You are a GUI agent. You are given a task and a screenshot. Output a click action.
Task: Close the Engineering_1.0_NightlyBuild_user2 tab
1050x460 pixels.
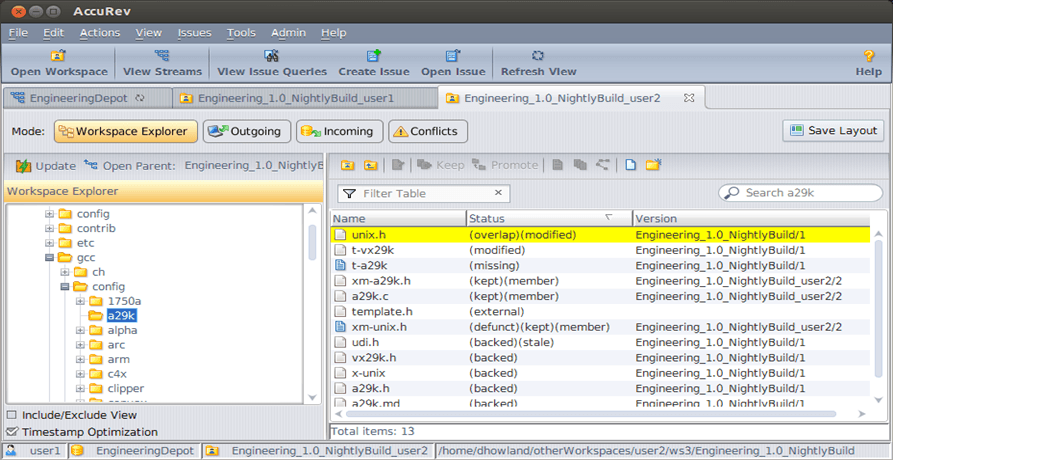tap(689, 98)
